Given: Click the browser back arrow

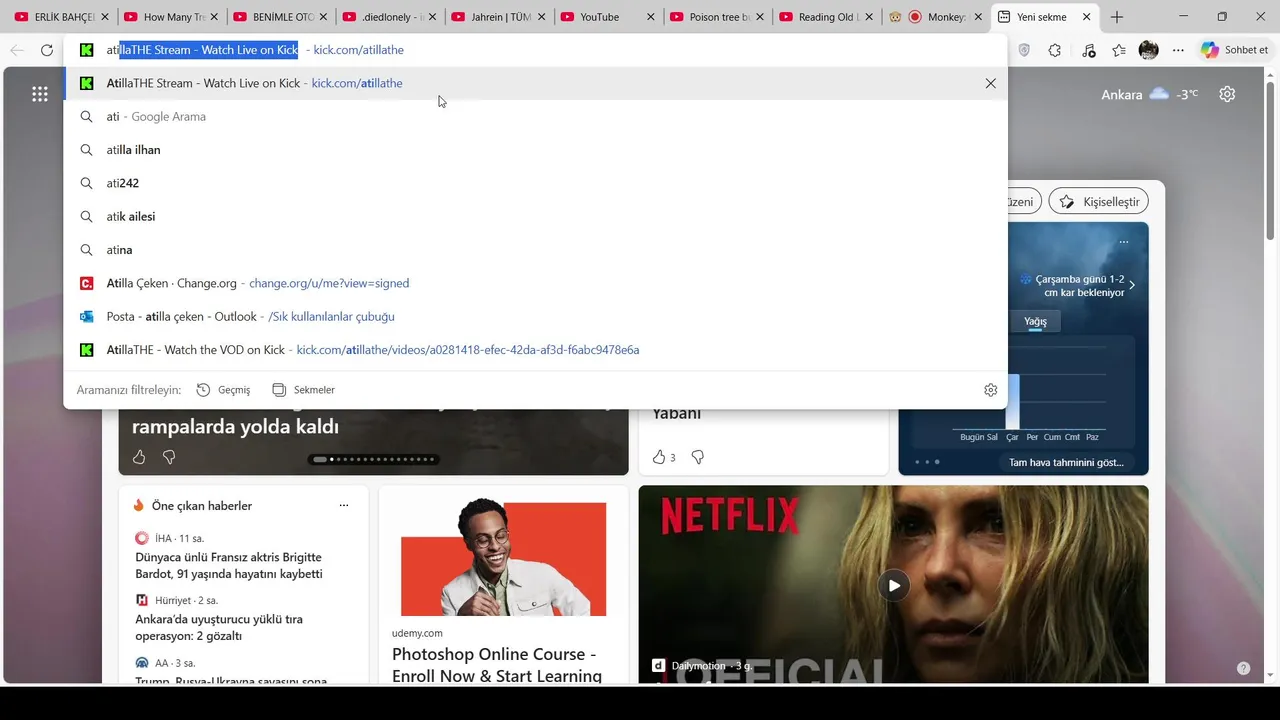Looking at the screenshot, I should [x=17, y=50].
